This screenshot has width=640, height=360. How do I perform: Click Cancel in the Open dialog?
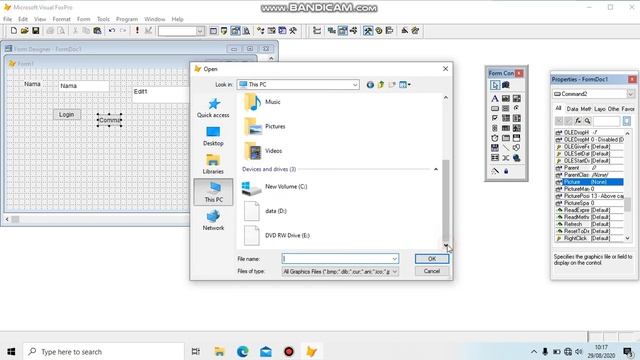click(432, 271)
